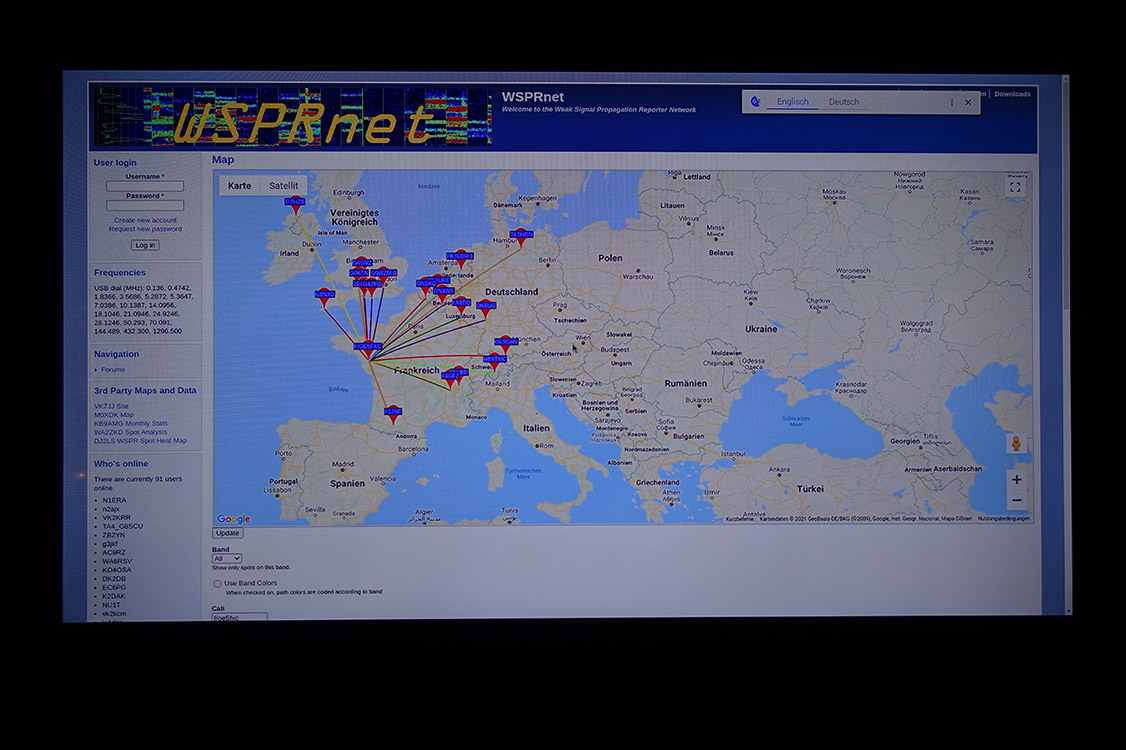Click the 3rd Party Maps and Data heading
The width and height of the screenshot is (1126, 750).
145,391
